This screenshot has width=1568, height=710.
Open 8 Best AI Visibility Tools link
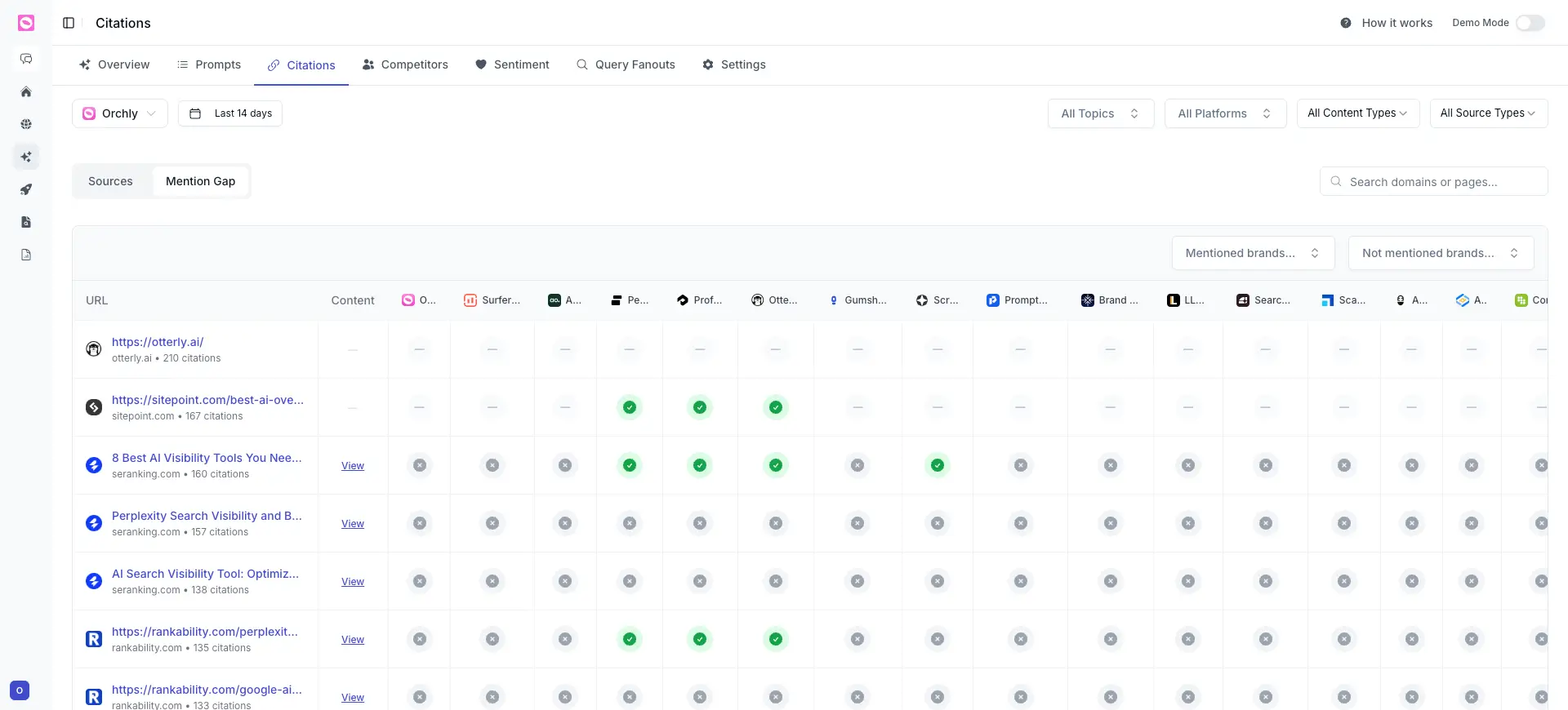[x=207, y=458]
